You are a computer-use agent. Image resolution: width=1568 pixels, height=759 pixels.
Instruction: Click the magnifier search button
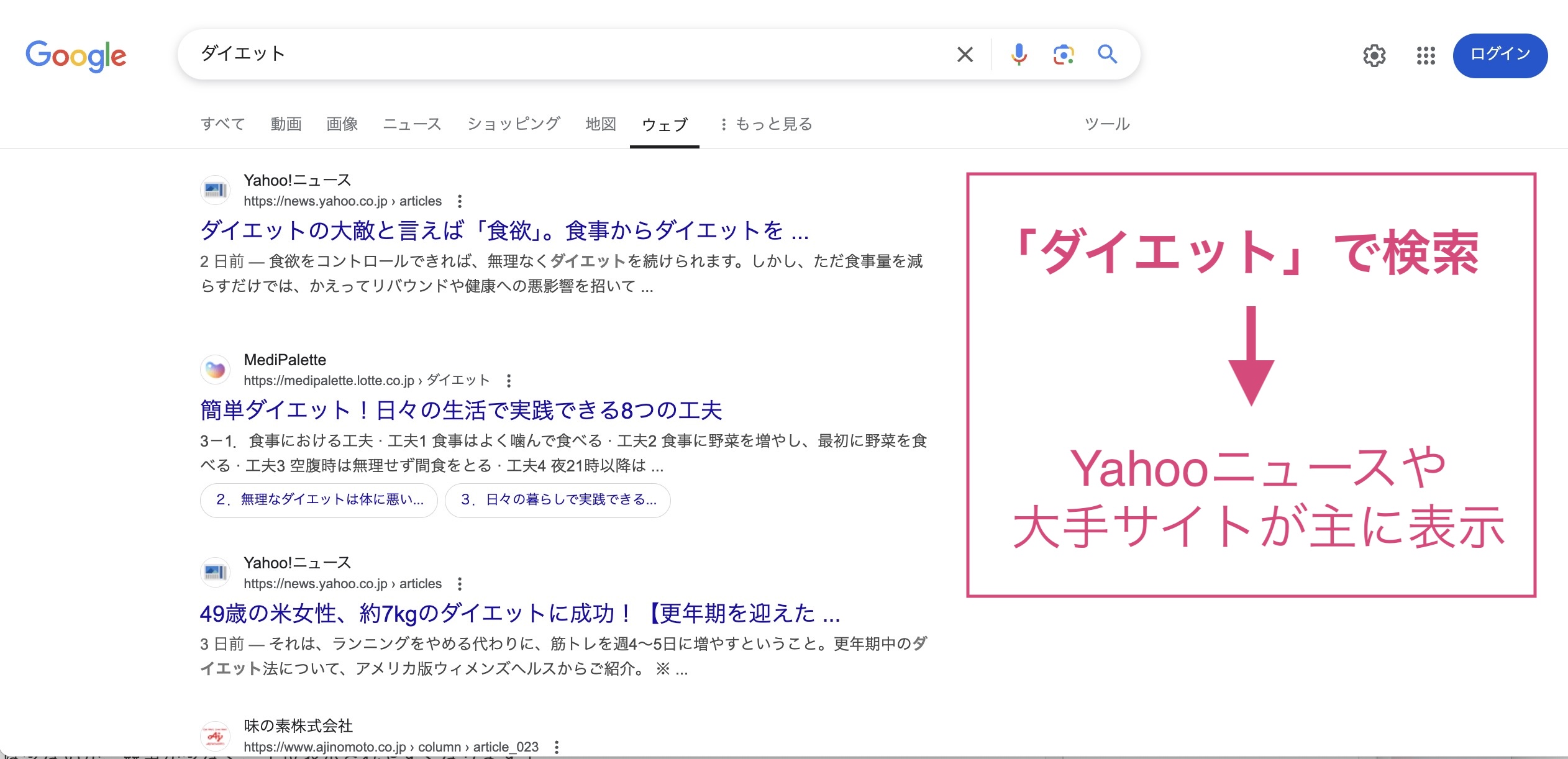coord(1107,55)
